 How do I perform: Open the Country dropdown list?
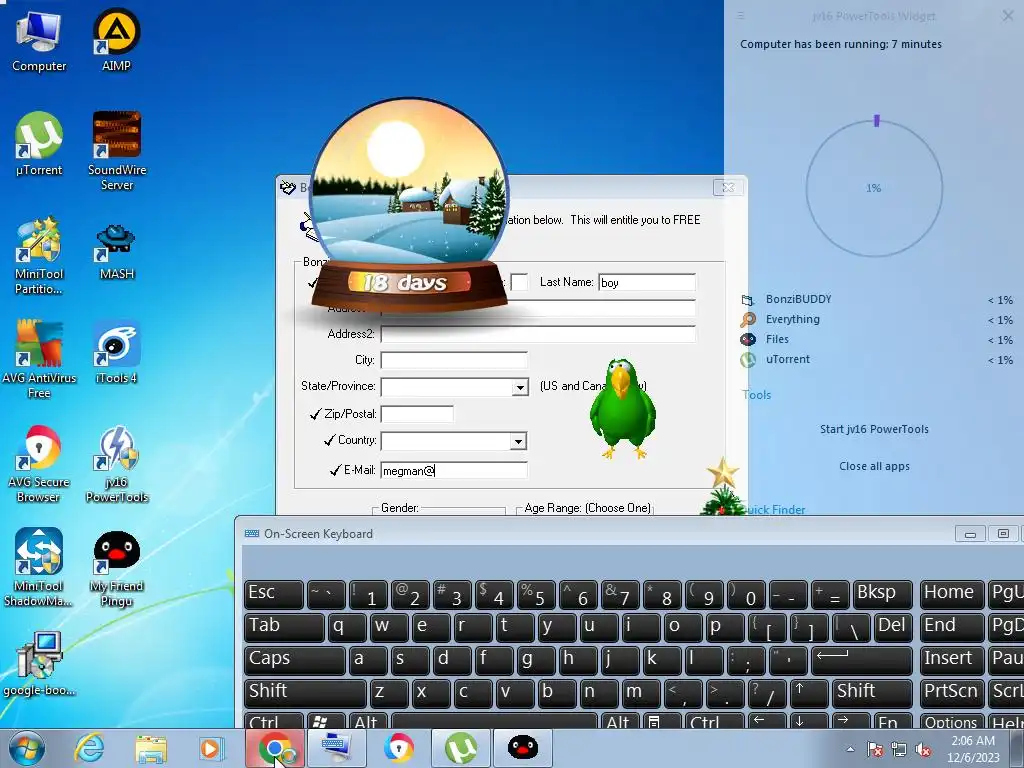519,441
